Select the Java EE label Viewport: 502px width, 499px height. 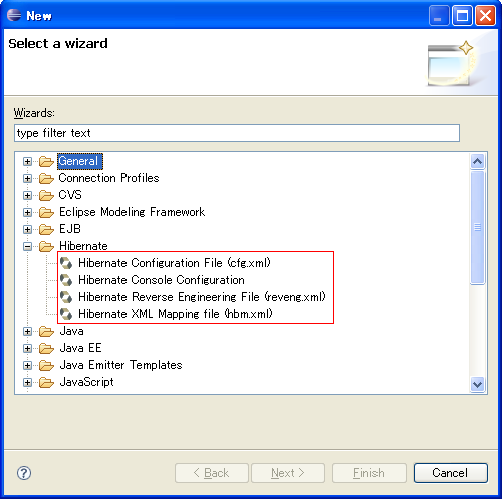[x=80, y=348]
